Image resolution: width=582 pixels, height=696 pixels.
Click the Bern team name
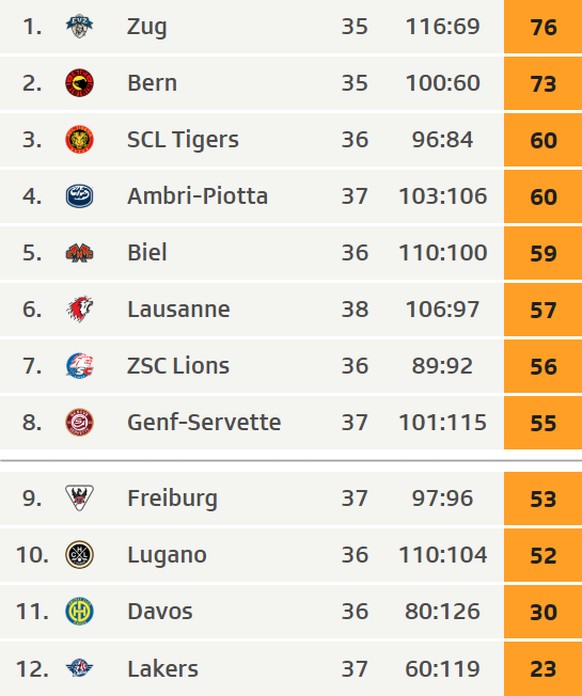pos(152,83)
